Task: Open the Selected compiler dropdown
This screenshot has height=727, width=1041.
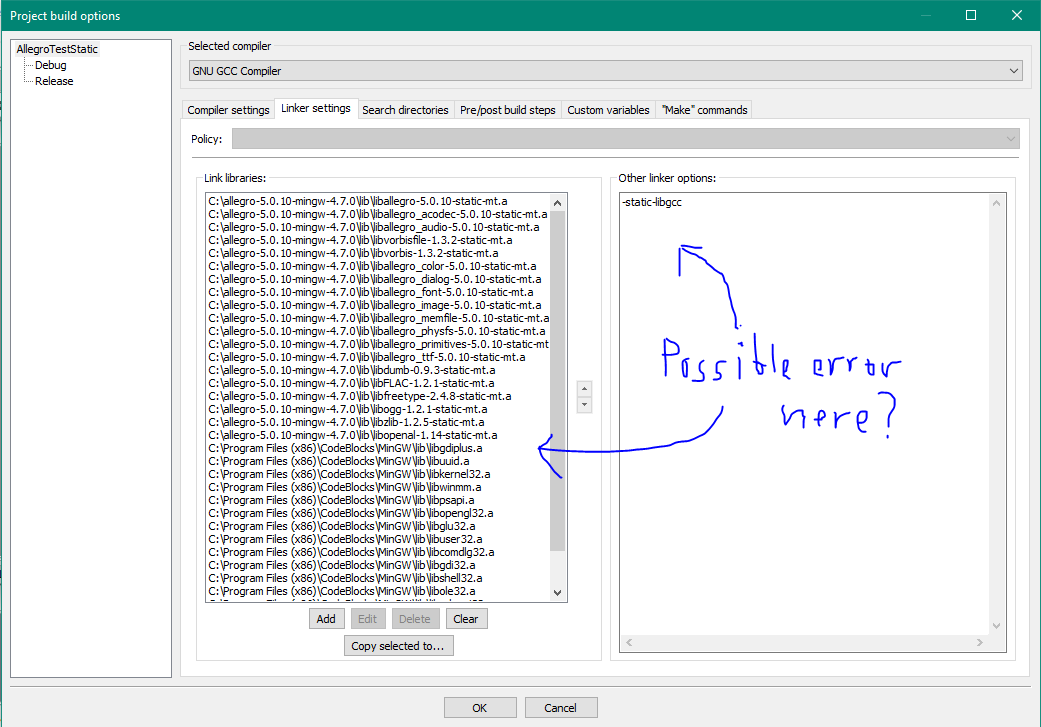Action: (605, 71)
